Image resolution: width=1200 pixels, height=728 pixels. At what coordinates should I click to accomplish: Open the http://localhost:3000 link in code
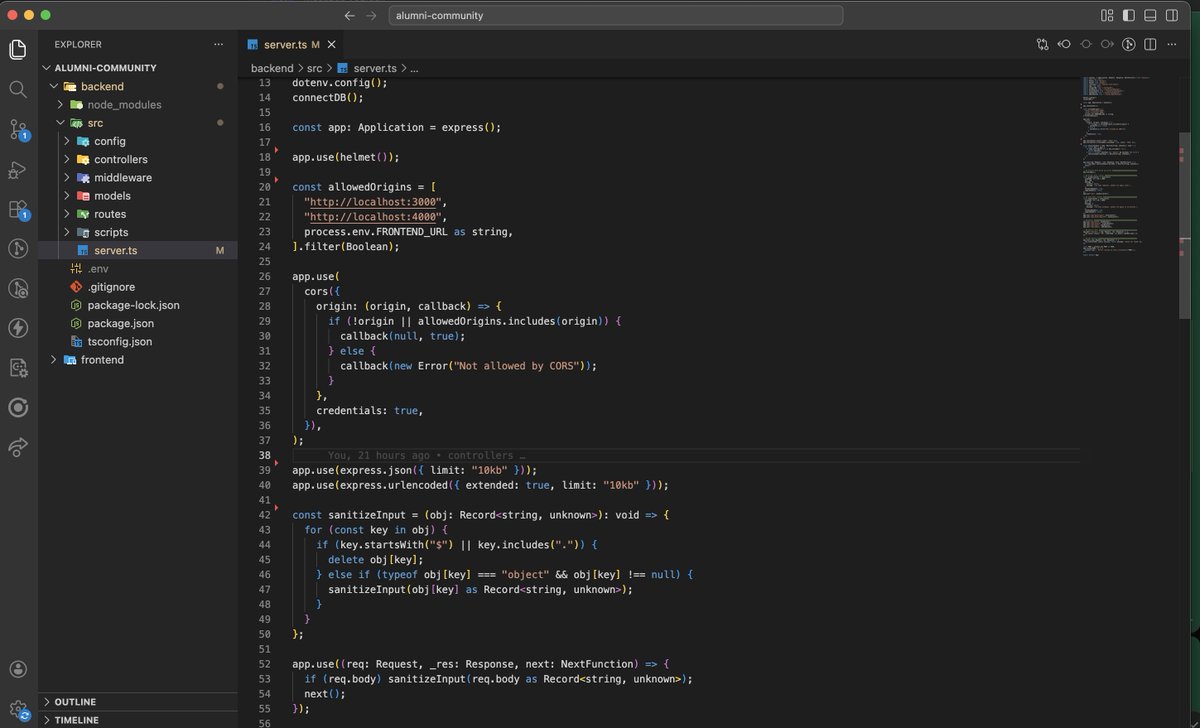tap(373, 202)
